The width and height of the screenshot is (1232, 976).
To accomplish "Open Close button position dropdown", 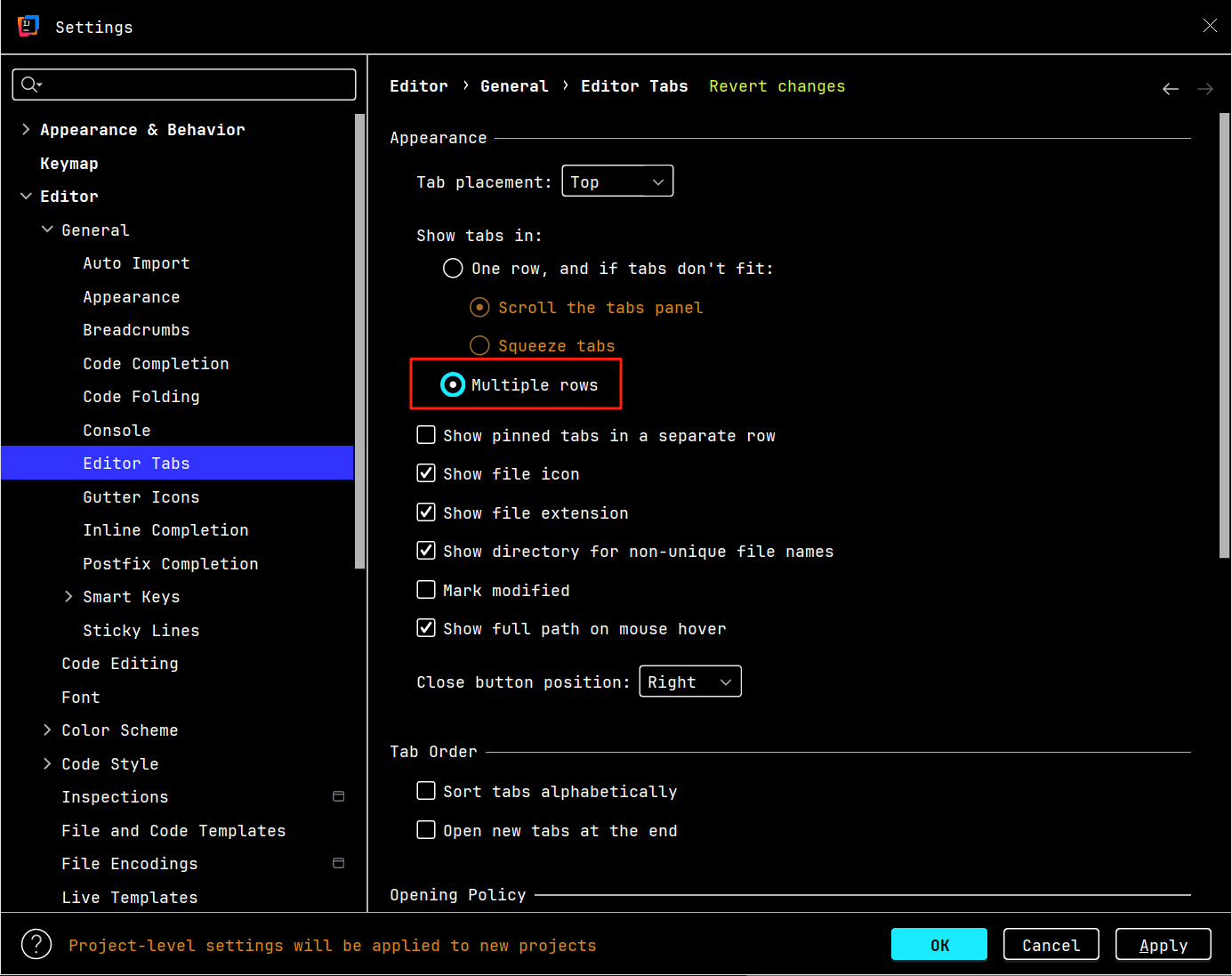I will point(689,682).
